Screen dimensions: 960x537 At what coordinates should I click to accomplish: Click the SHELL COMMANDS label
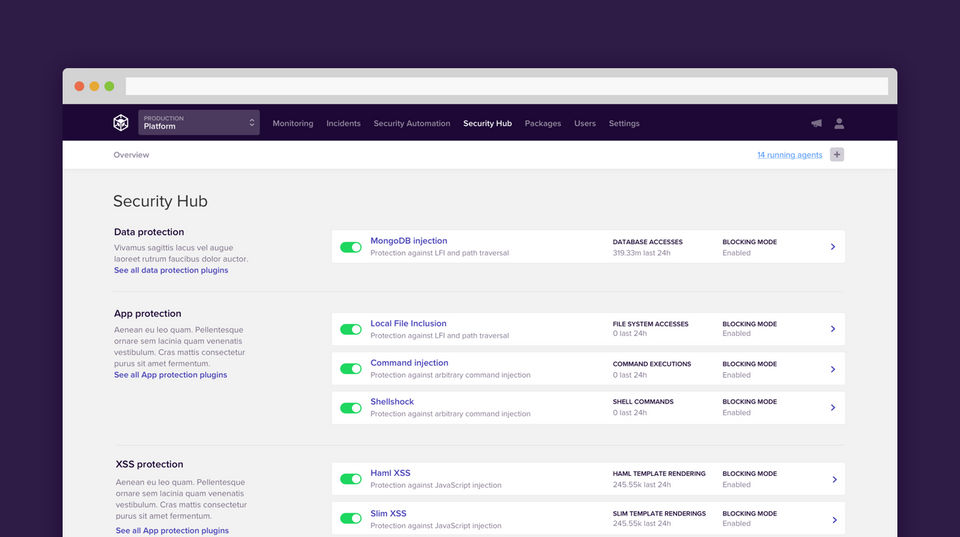coord(643,402)
